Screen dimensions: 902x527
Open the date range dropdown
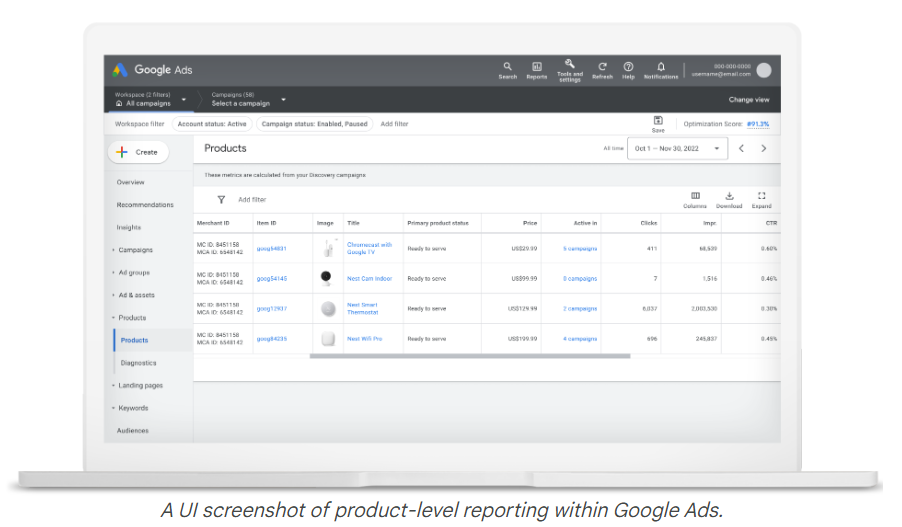coord(678,148)
